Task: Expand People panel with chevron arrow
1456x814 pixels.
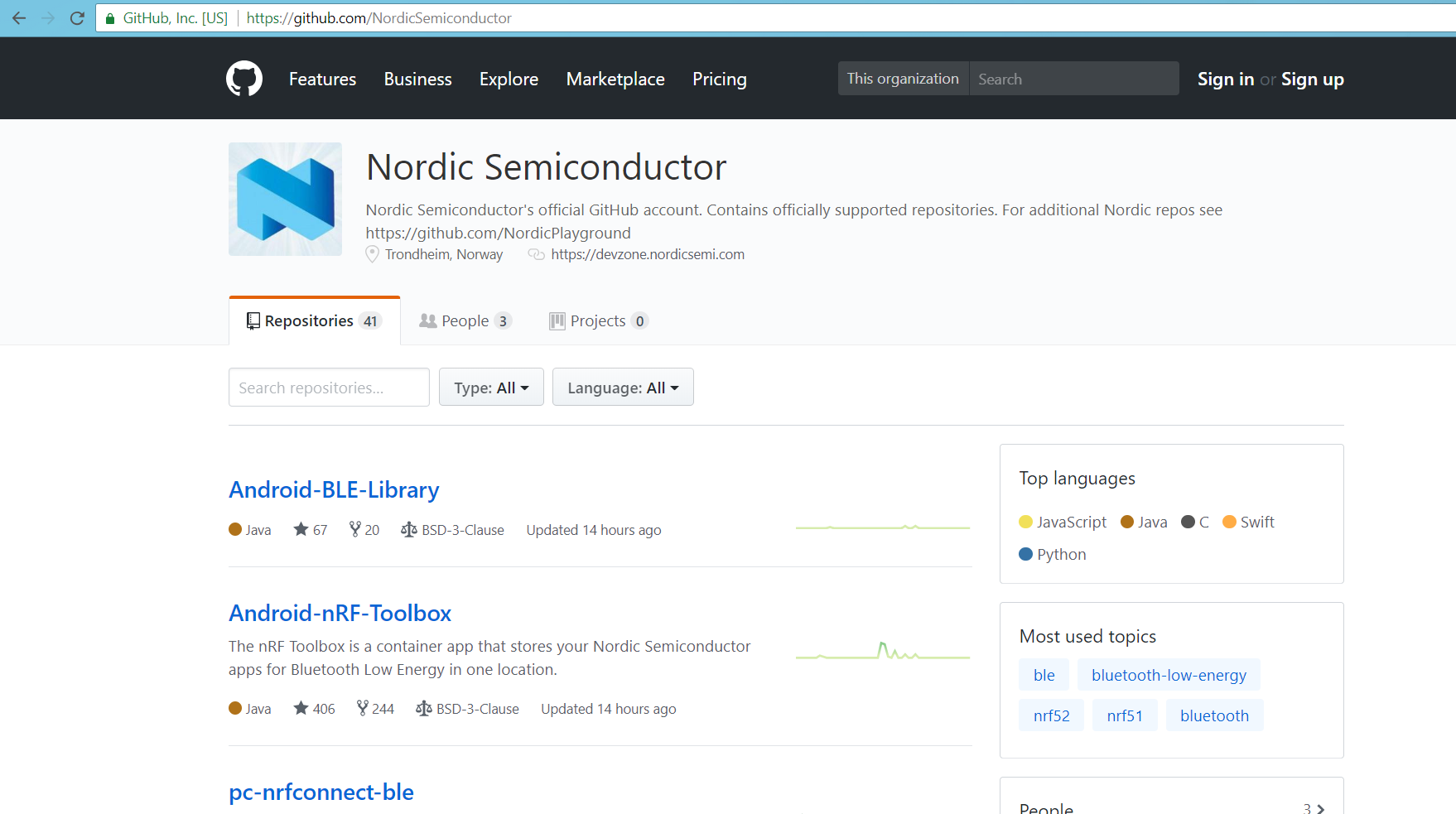Action: (x=1321, y=809)
